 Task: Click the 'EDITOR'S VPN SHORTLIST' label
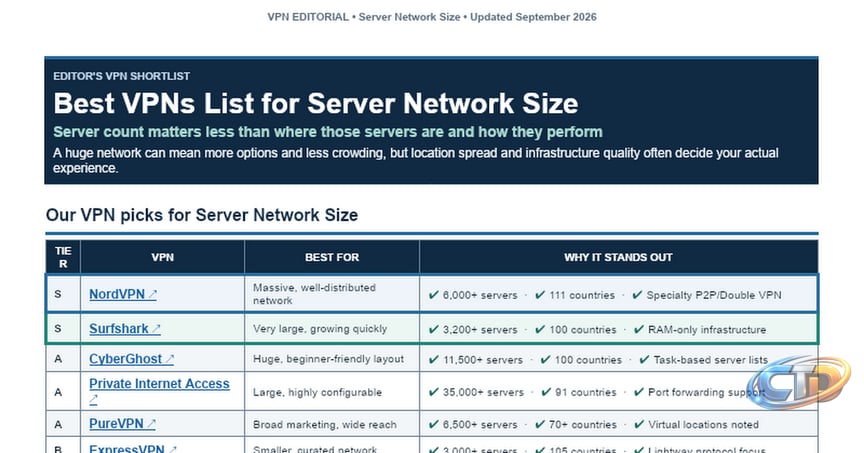(x=121, y=76)
